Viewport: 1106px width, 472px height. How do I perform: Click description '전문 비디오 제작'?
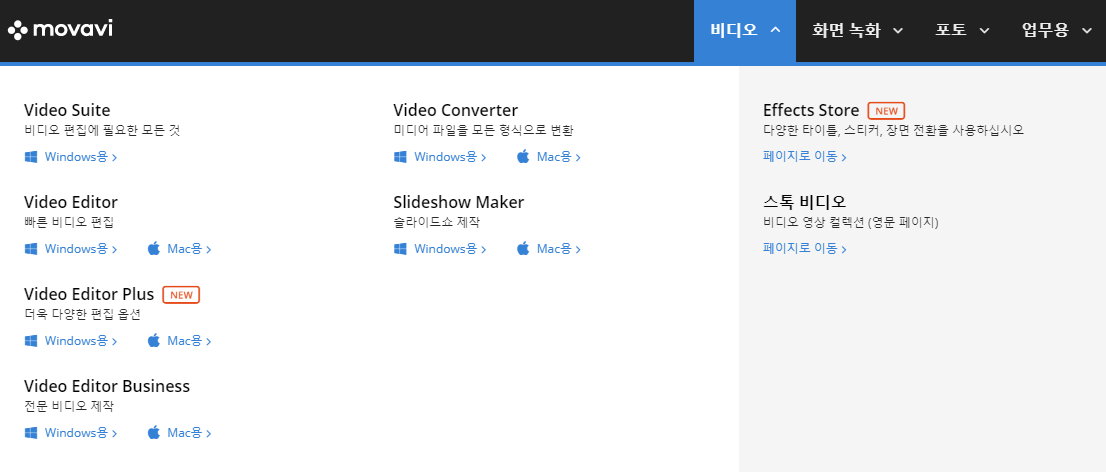[x=69, y=406]
